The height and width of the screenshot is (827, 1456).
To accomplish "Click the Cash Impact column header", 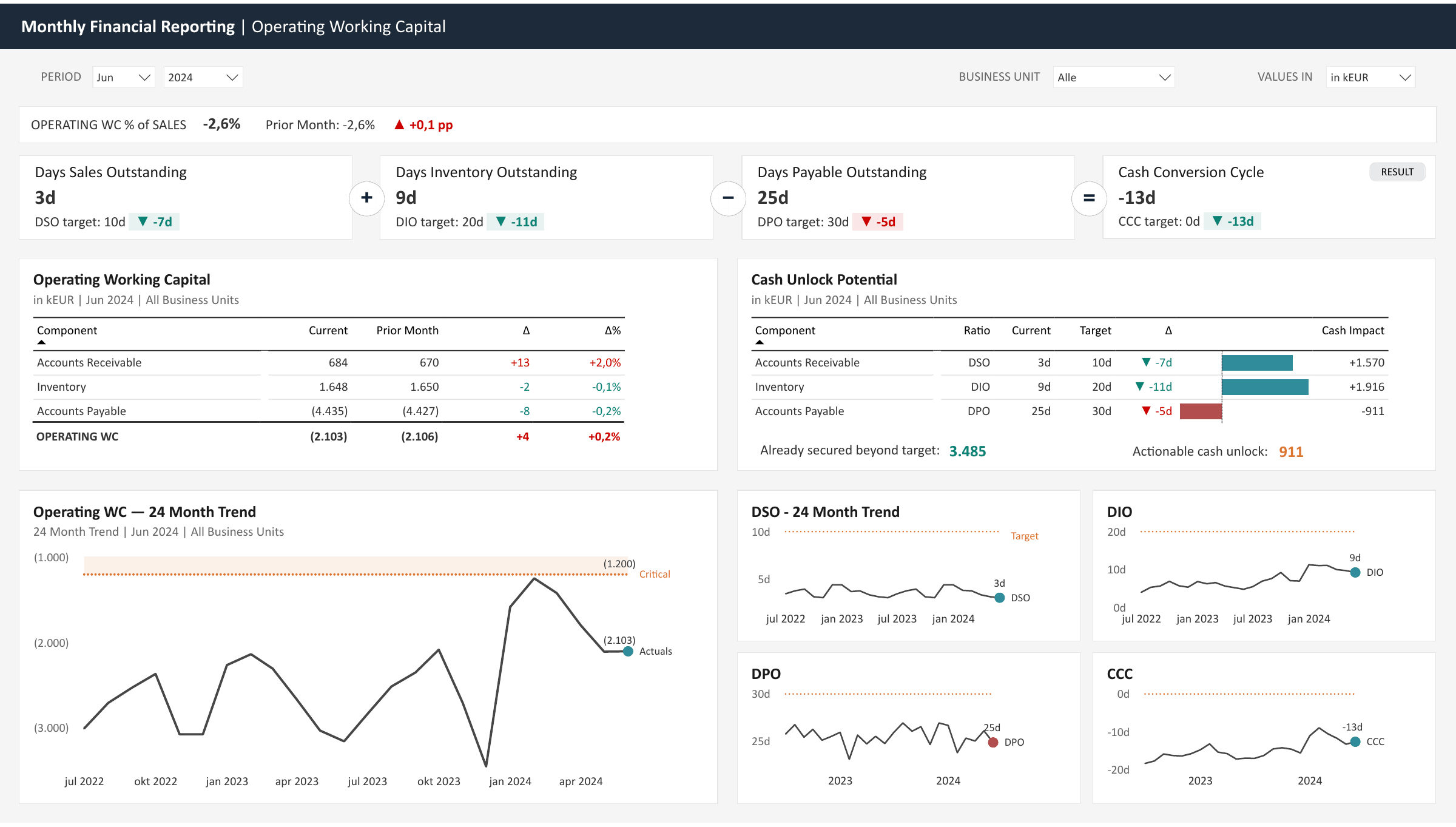I will pos(1353,331).
